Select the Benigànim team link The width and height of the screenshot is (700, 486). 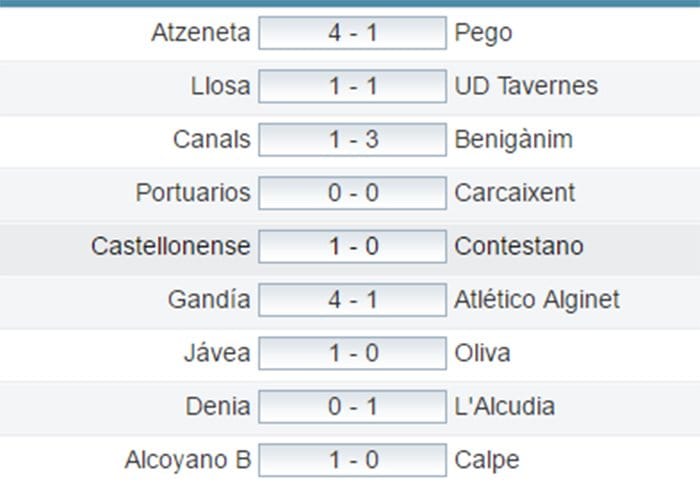513,139
